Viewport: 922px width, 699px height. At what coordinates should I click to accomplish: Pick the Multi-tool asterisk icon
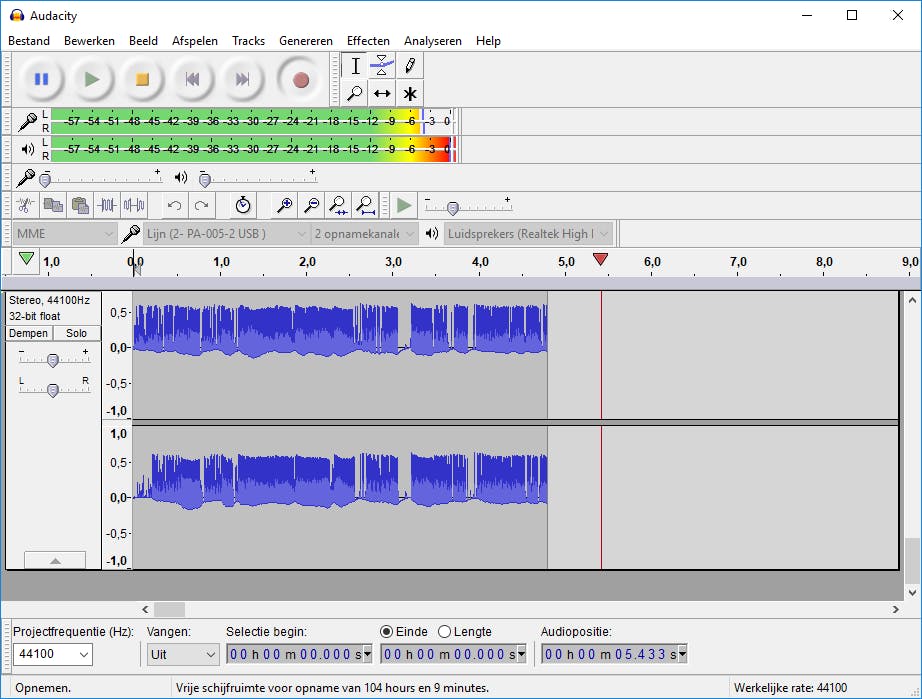tap(410, 93)
